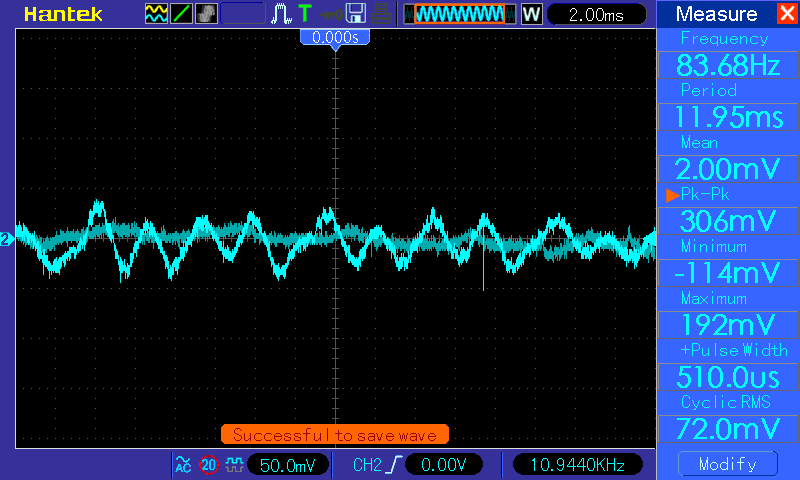Select the Pk-Pk measurement value 306mV
Viewport: 800px width, 480px height.
tap(728, 221)
